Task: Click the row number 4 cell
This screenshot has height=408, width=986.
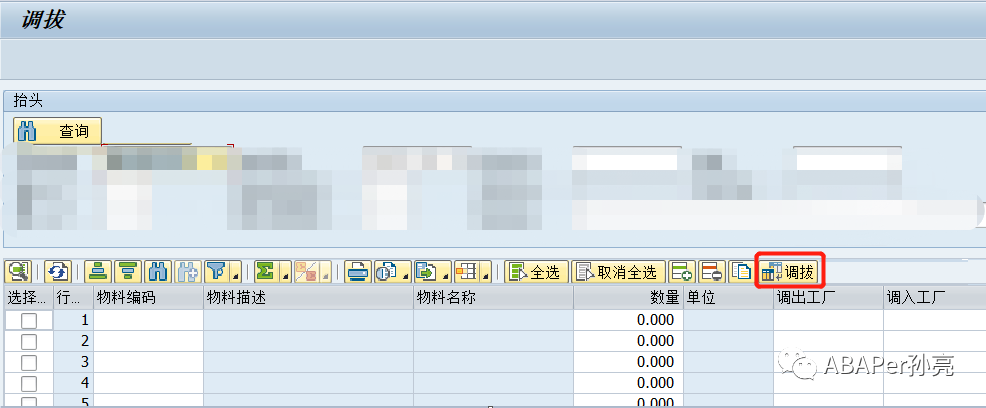Action: point(74,383)
